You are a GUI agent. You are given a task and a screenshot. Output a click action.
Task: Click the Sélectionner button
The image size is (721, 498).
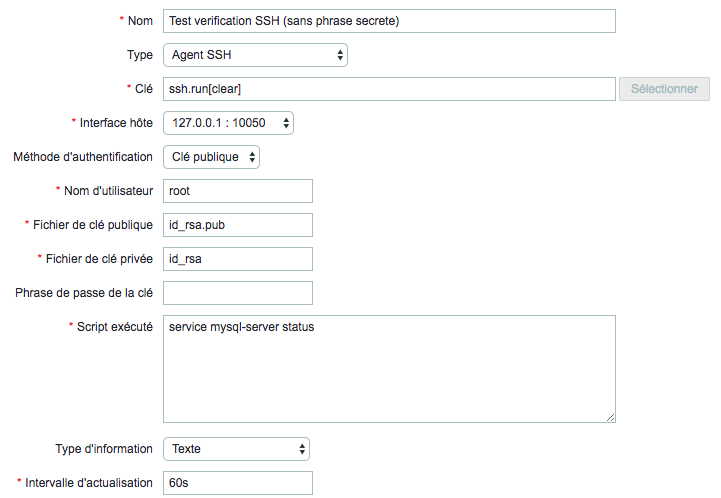coord(664,89)
